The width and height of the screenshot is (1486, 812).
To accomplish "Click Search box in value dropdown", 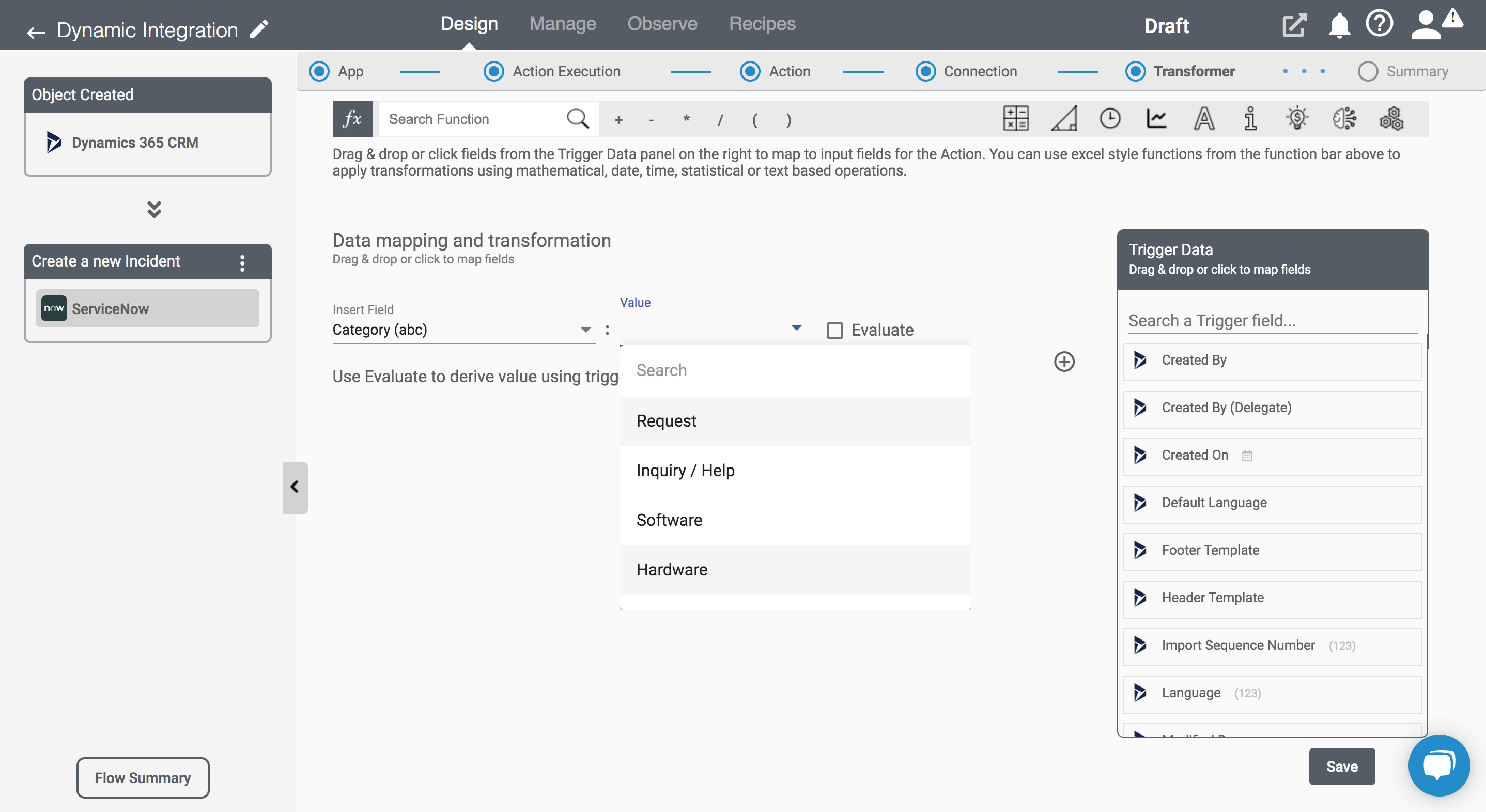I will tap(795, 370).
